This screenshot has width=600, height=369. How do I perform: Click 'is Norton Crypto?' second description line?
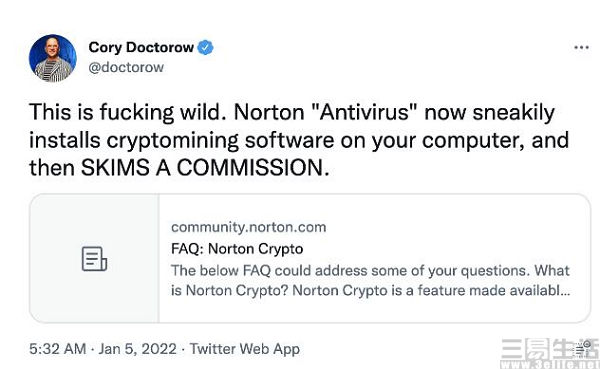[x=370, y=291]
